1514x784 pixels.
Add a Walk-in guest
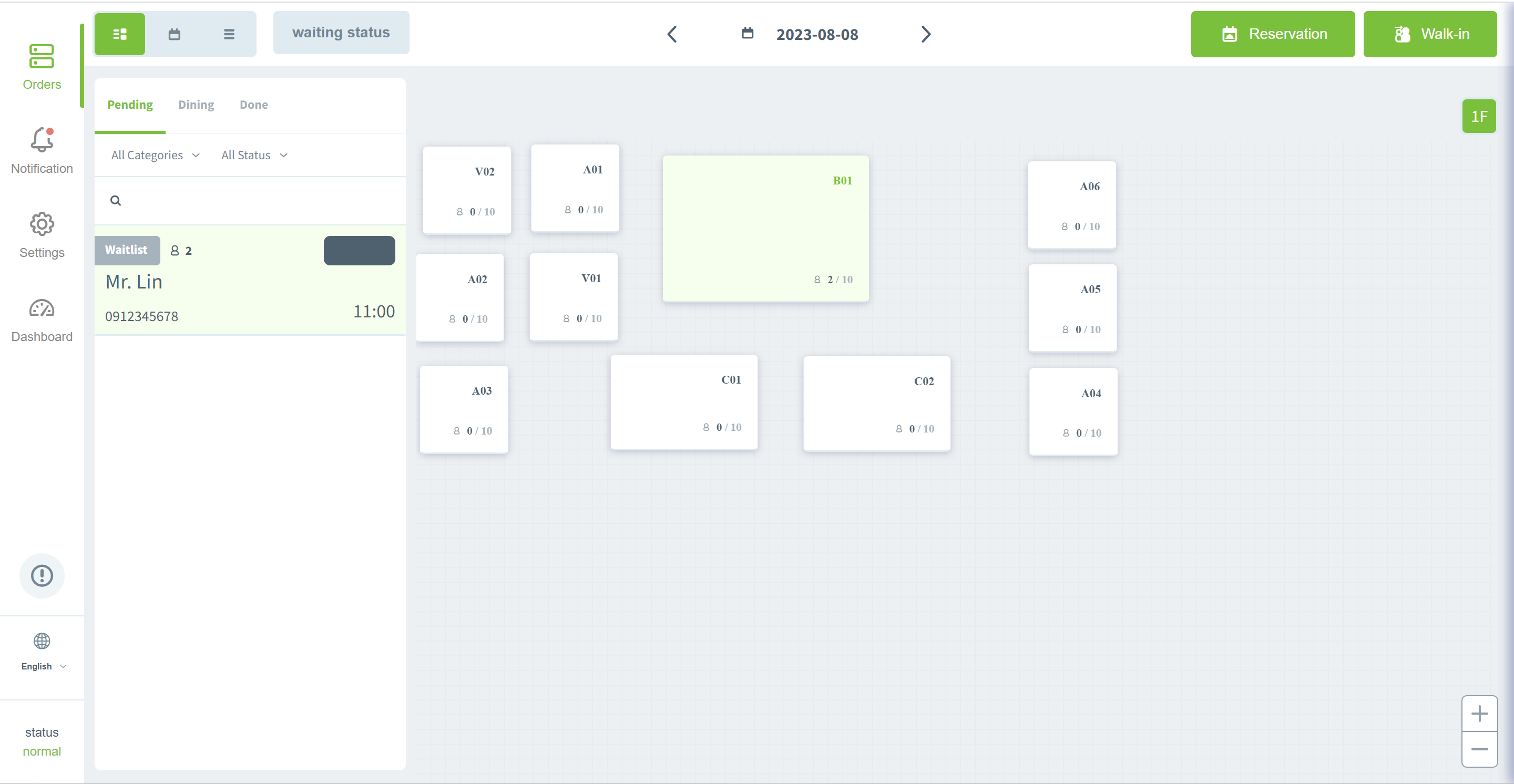click(x=1429, y=34)
